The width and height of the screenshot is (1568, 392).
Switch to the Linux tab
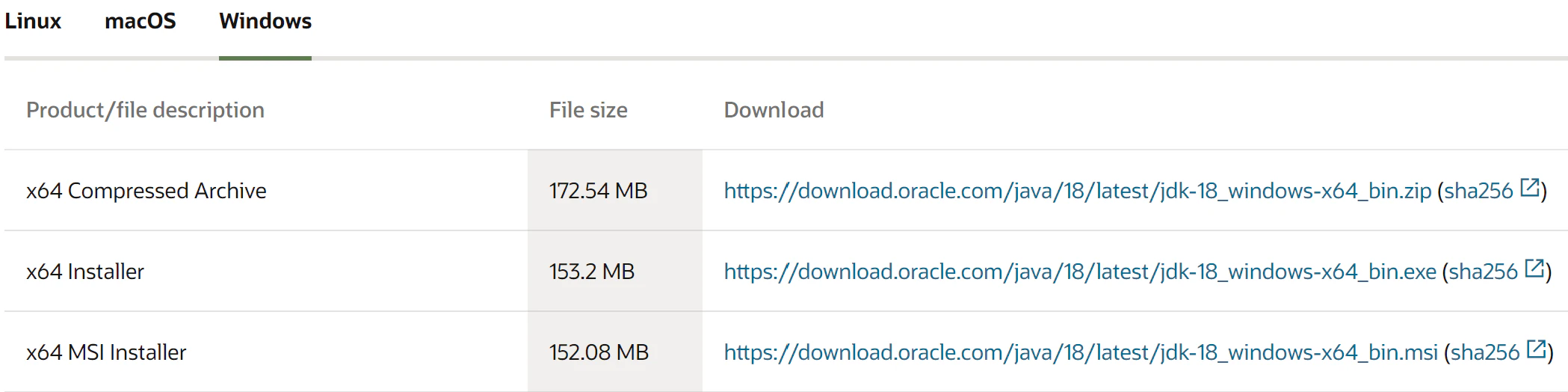(x=33, y=22)
